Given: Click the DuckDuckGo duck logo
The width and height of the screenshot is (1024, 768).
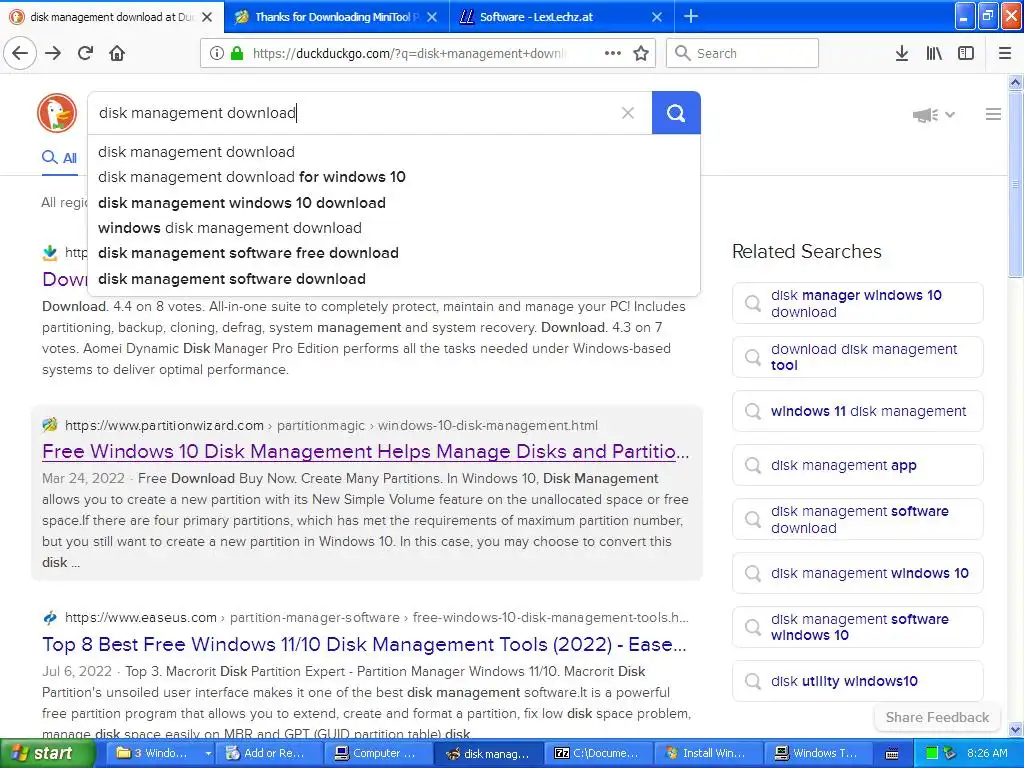Looking at the screenshot, I should pos(57,113).
